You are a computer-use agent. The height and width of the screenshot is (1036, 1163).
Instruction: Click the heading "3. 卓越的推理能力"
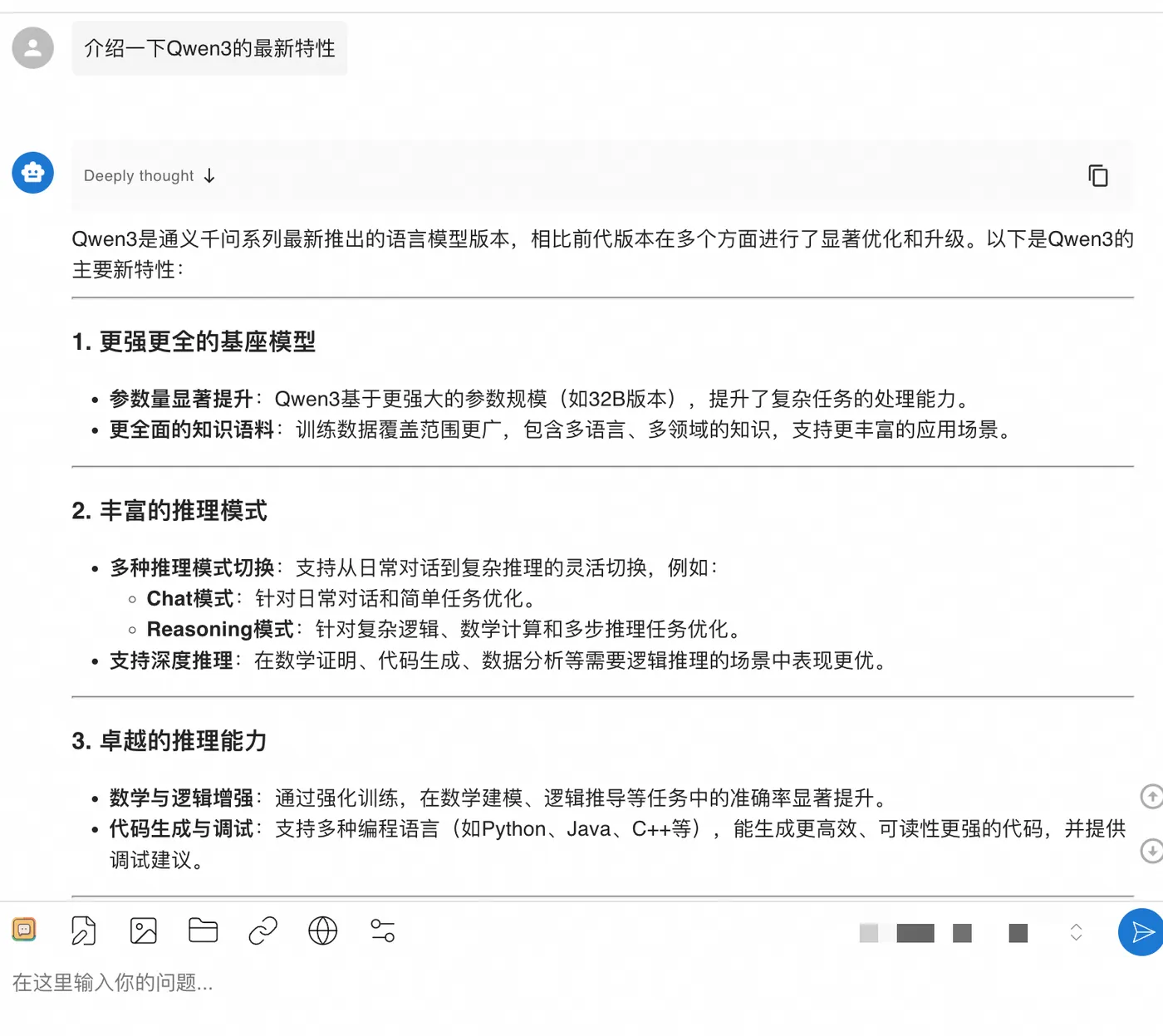[x=169, y=740]
